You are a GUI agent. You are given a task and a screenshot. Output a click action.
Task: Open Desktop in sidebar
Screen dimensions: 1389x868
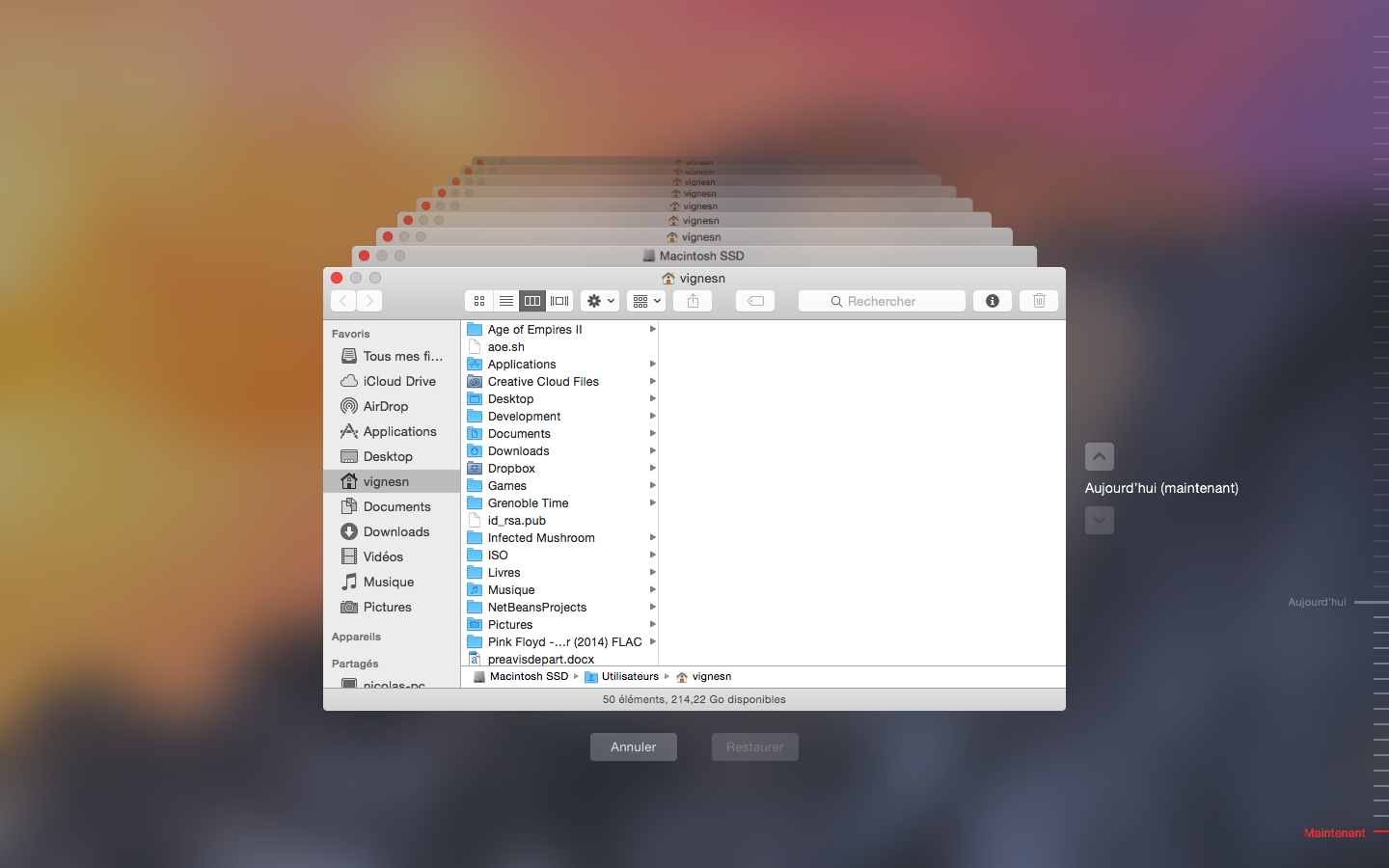392,456
